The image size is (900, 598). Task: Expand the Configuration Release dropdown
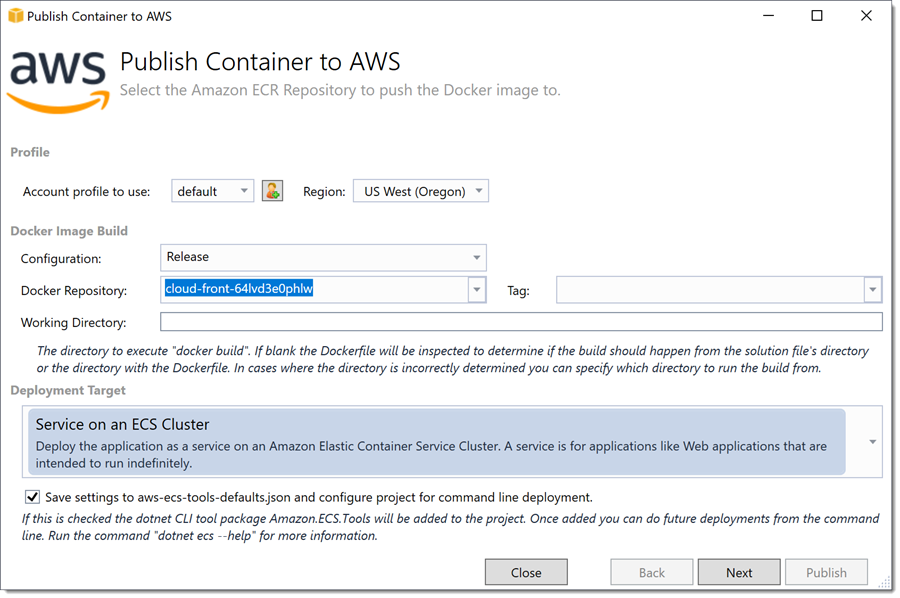click(323, 258)
